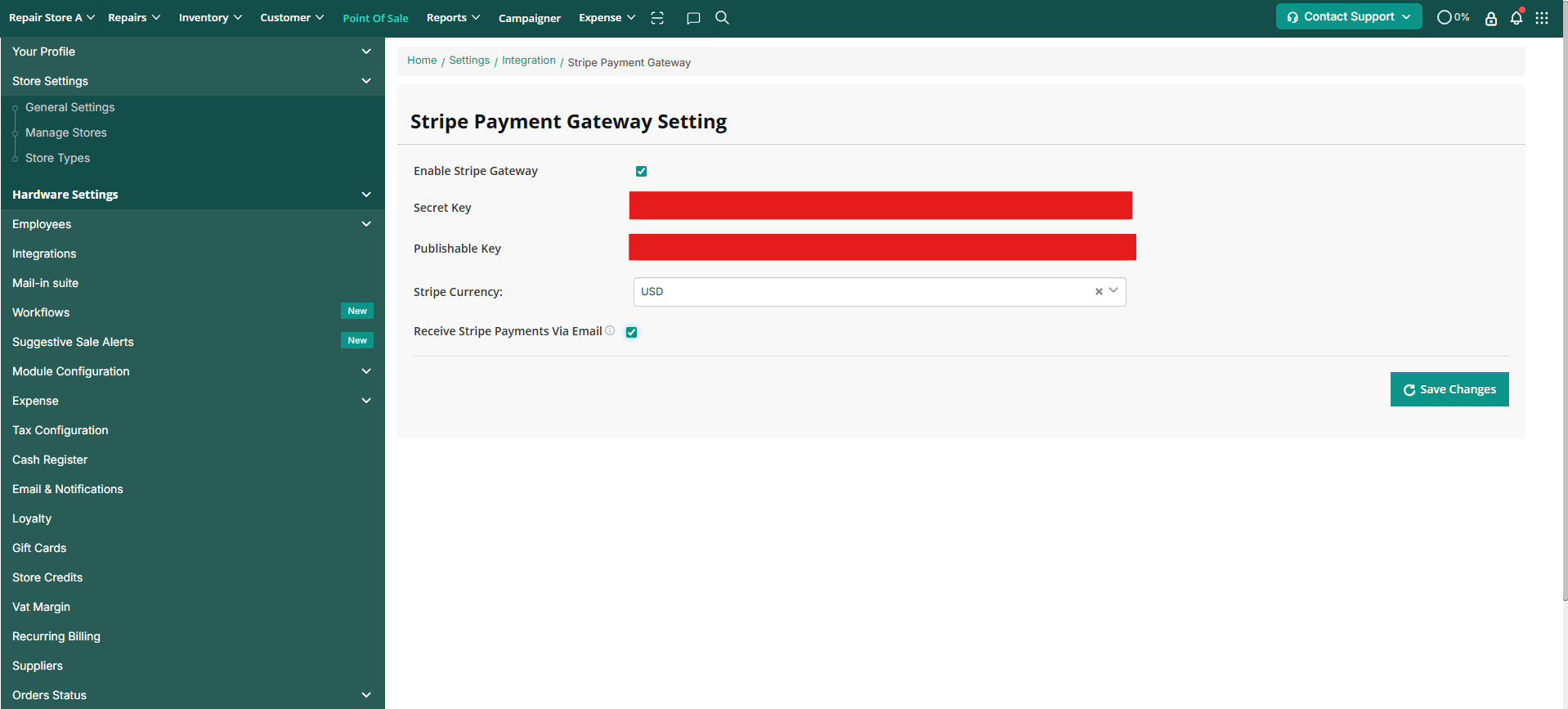
Task: Clear the USD currency selection
Action: point(1099,292)
